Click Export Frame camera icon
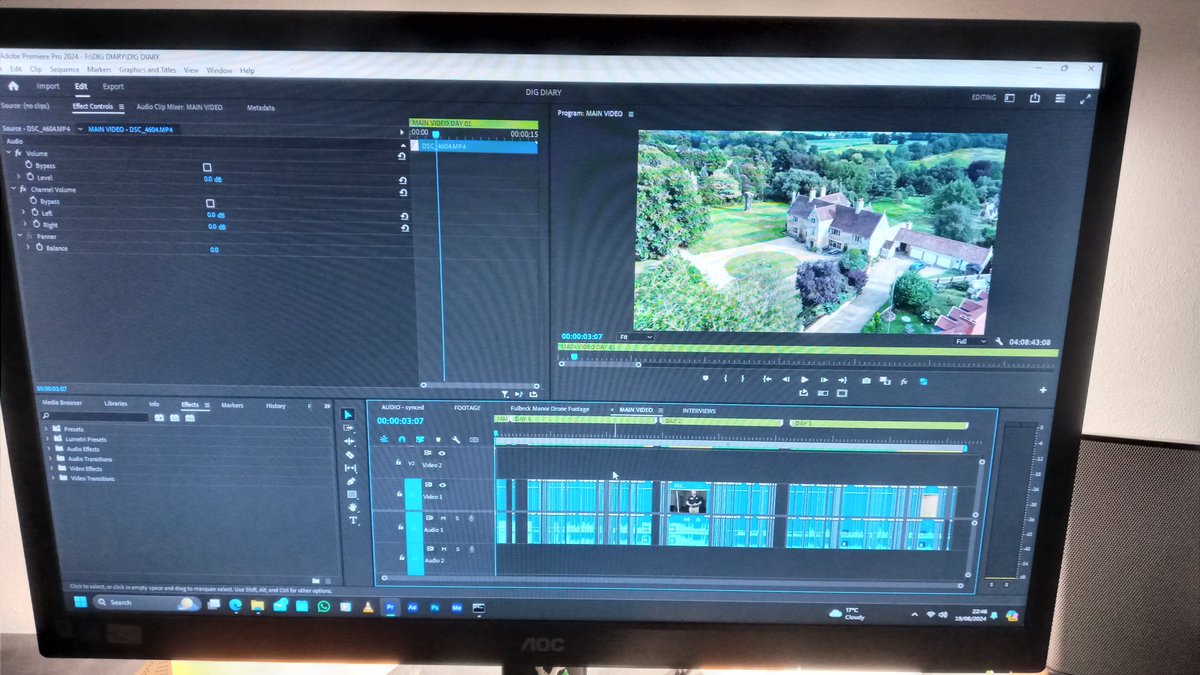The image size is (1200, 675). [x=866, y=381]
